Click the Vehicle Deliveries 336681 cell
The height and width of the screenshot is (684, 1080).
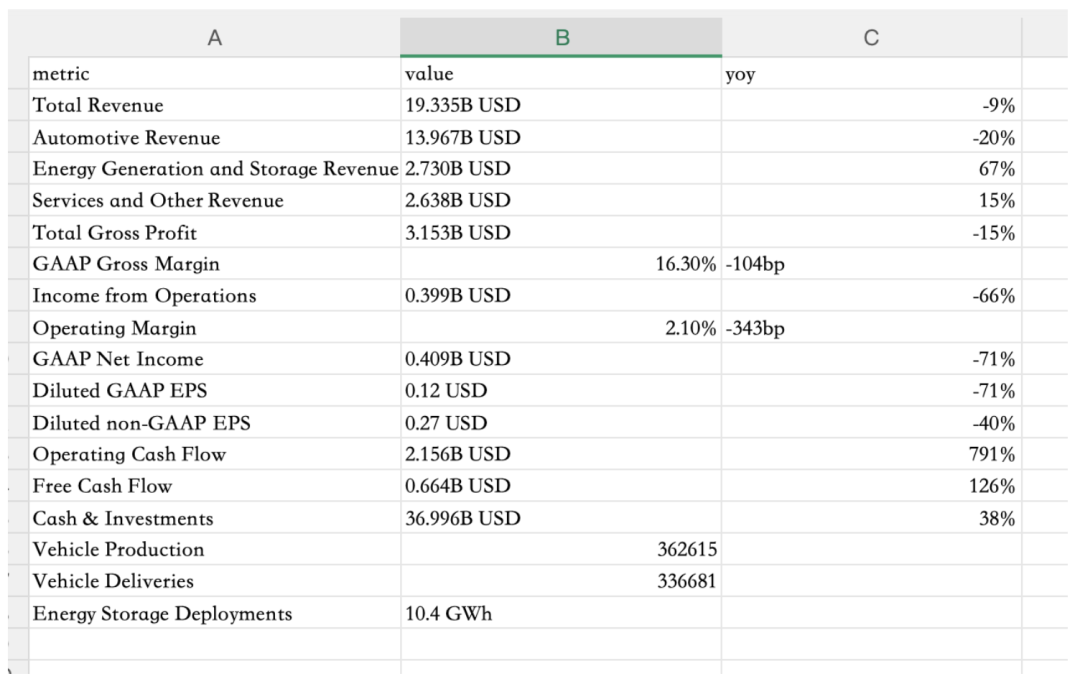coord(561,581)
